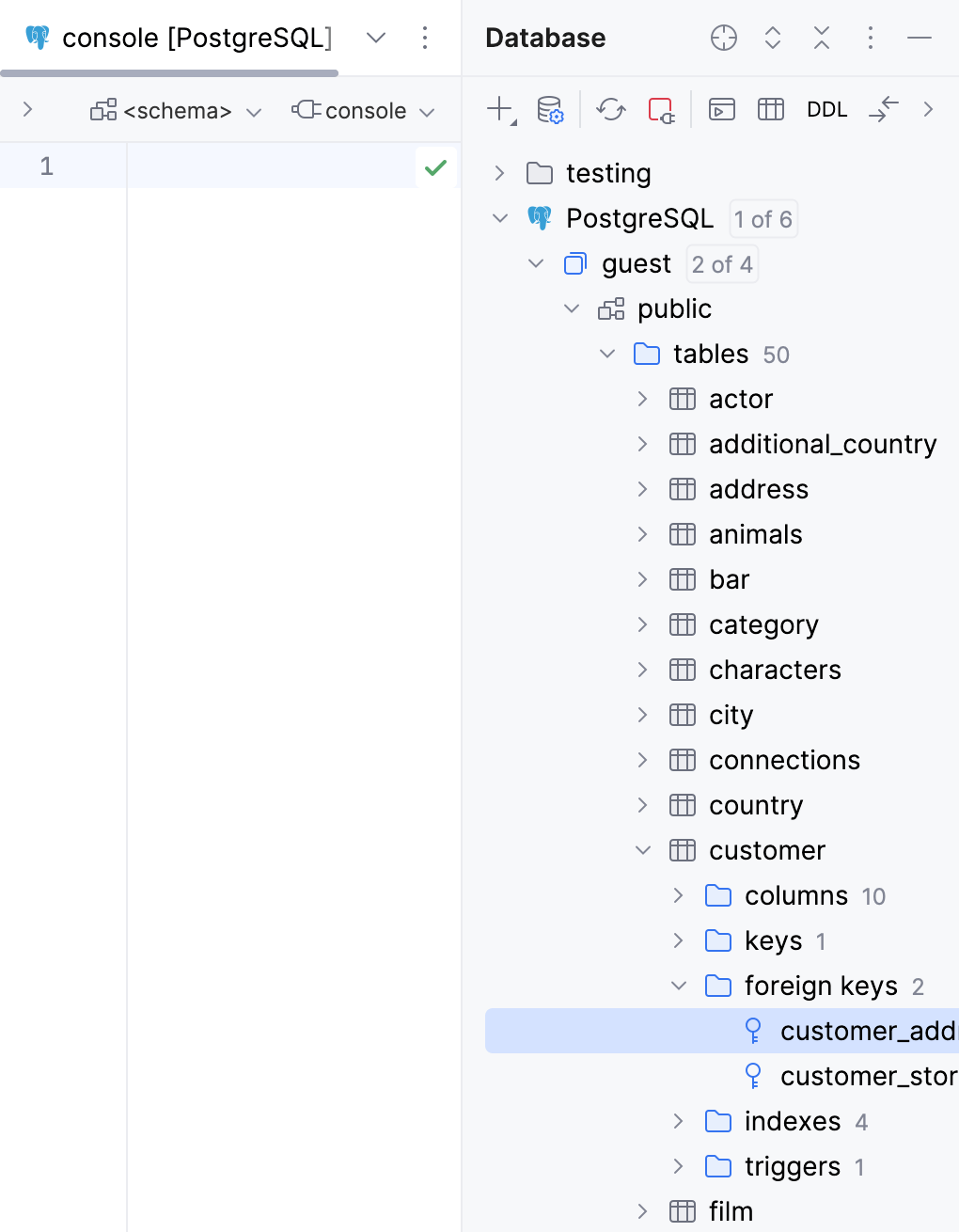Click the New data source plus icon

[x=497, y=109]
